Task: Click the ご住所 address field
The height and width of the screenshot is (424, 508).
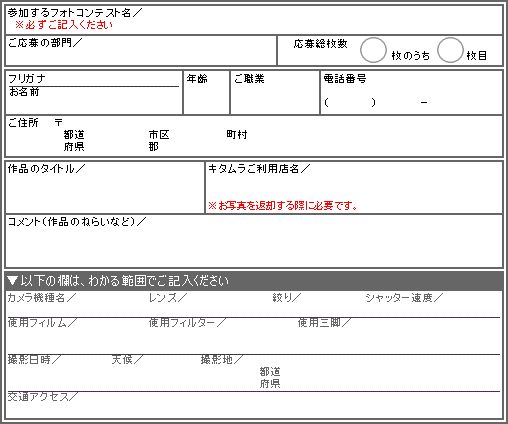Action: tap(254, 136)
